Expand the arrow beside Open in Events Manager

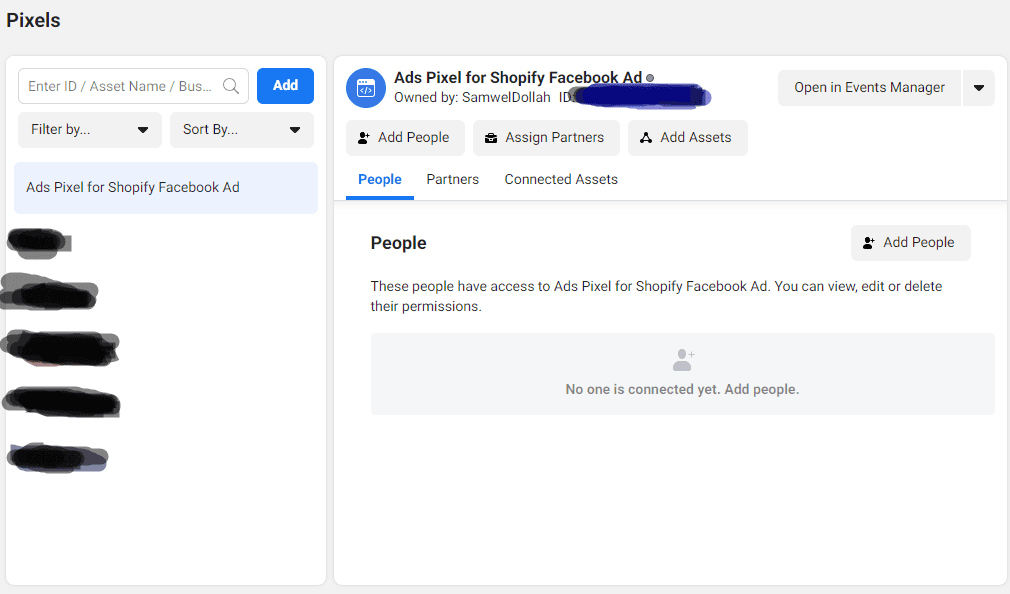[x=978, y=88]
